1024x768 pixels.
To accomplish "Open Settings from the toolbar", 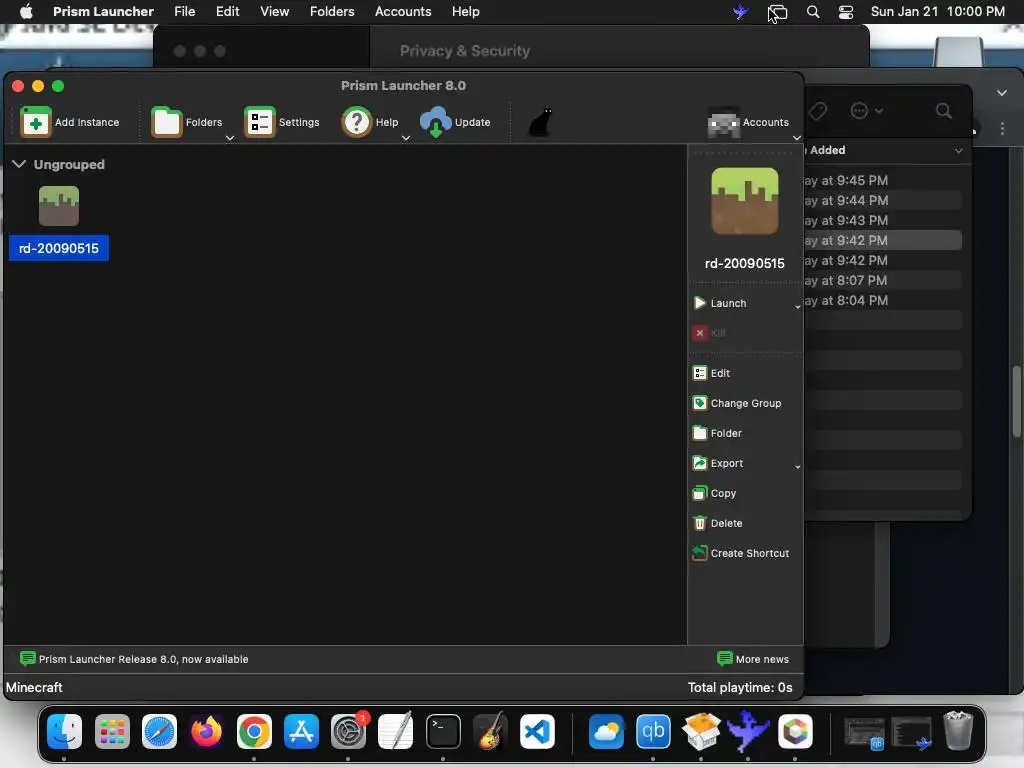I will click(x=282, y=122).
